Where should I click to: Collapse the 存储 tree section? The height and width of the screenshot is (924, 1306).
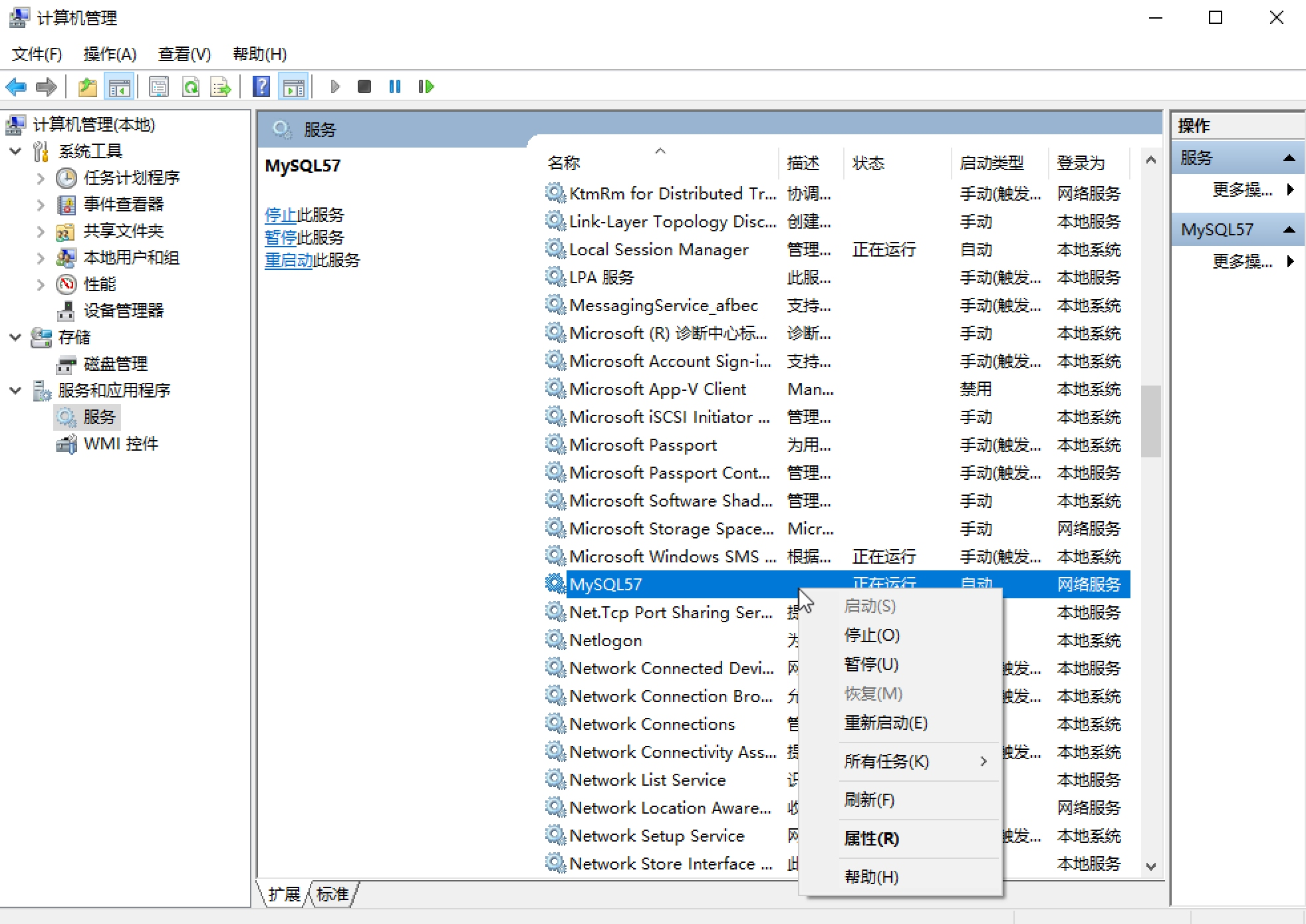click(x=15, y=338)
